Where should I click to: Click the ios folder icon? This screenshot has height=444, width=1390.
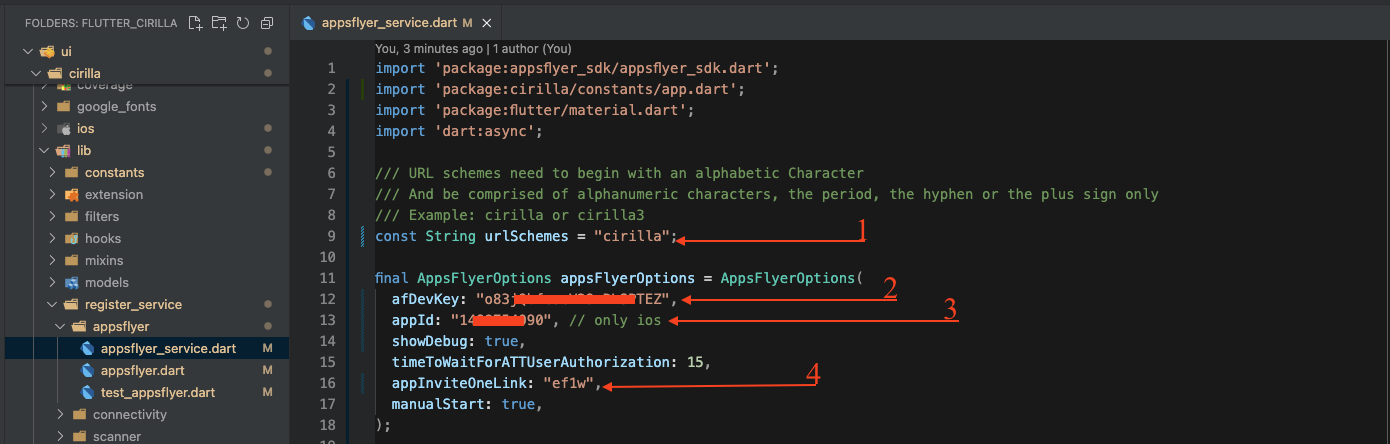[63, 128]
